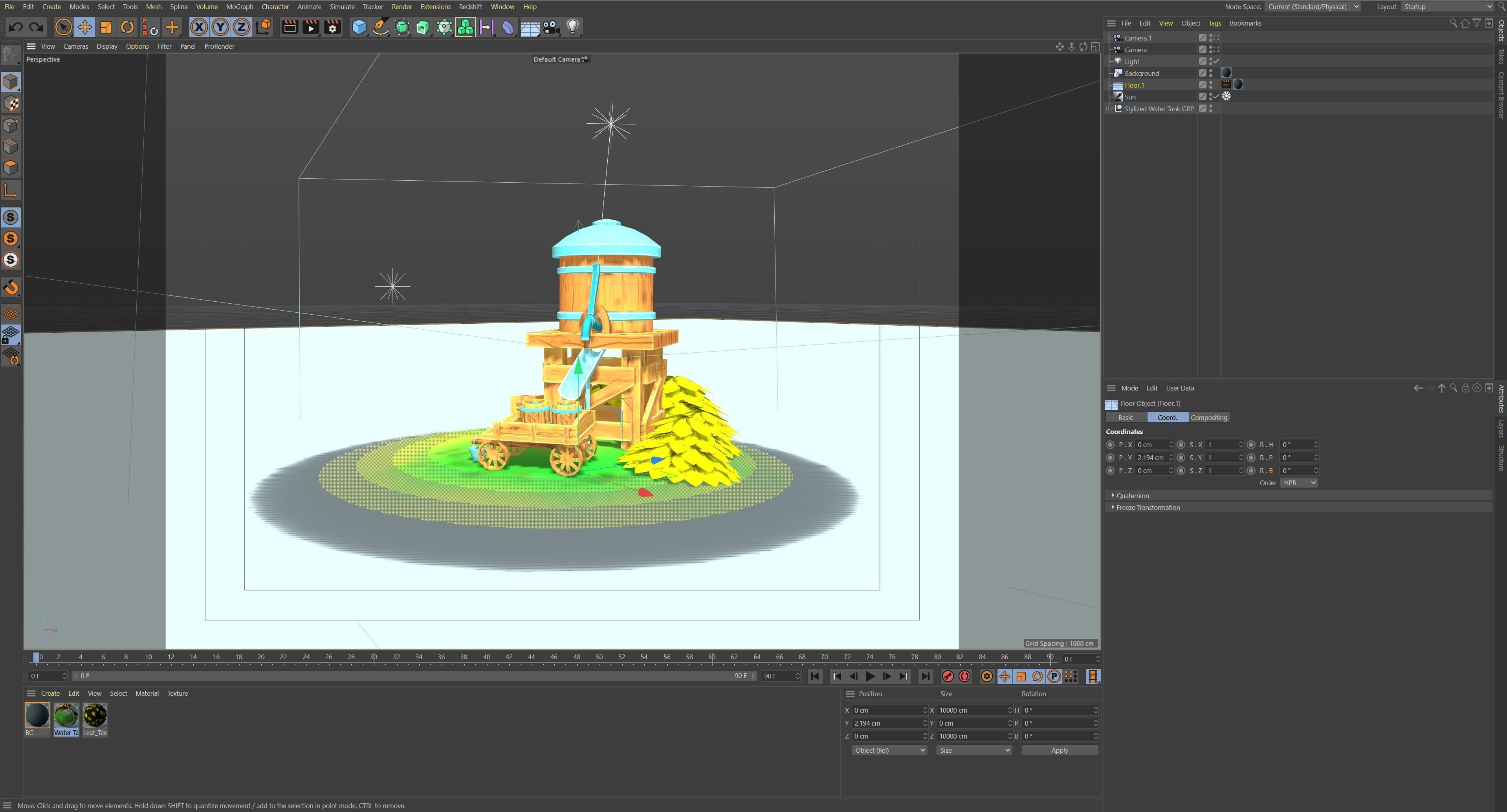Open viewport Cameras menu
The width and height of the screenshot is (1507, 812).
pyautogui.click(x=75, y=46)
